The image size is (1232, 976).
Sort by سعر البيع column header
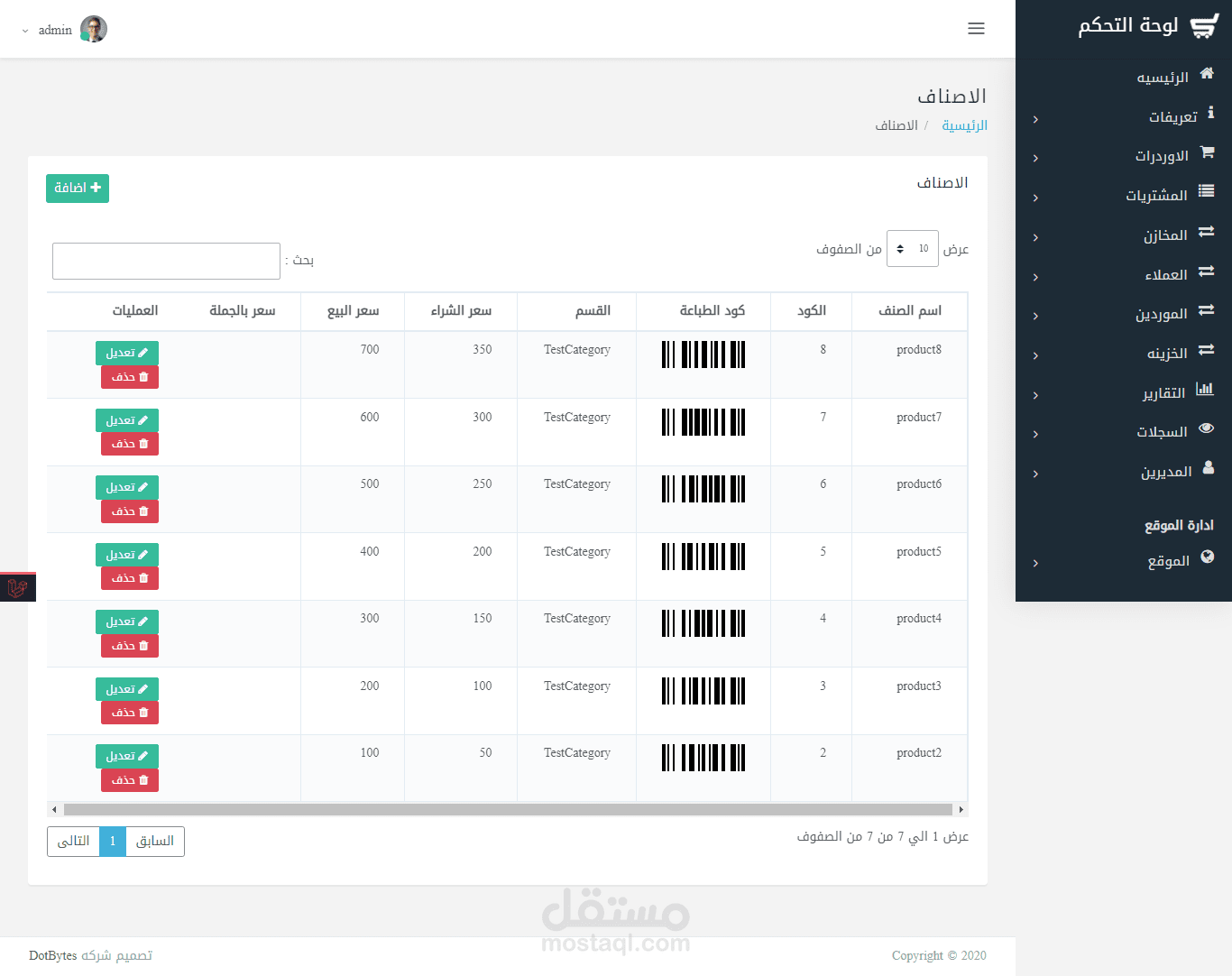click(x=353, y=311)
